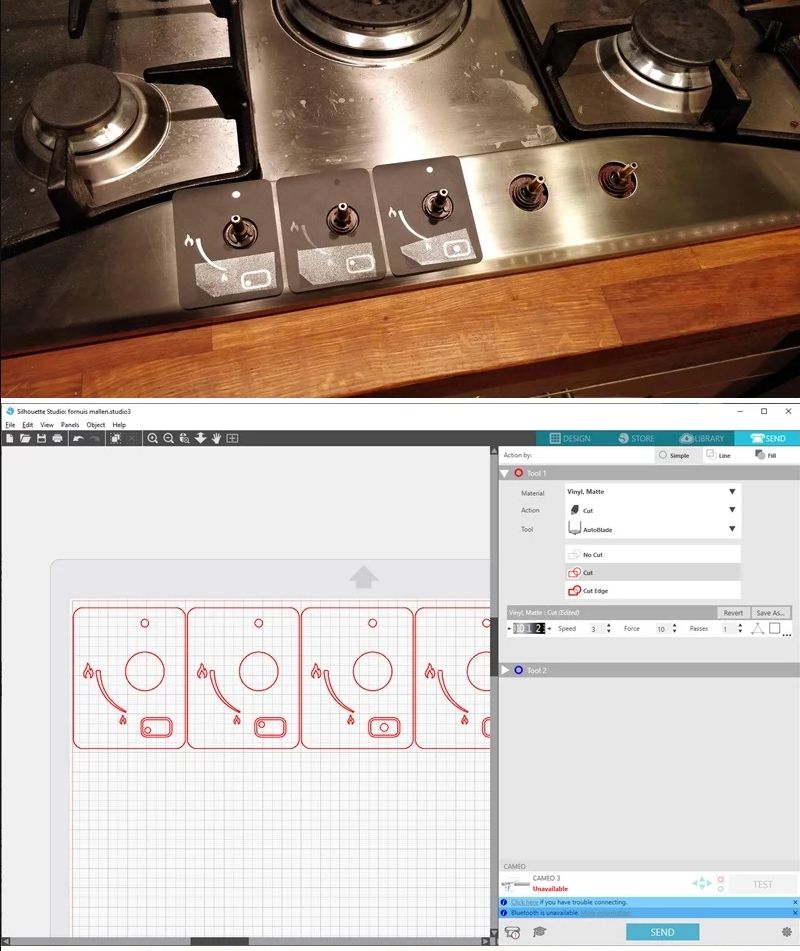Click the Drag Zoom down-arrow icon
This screenshot has width=800, height=951.
[200, 438]
